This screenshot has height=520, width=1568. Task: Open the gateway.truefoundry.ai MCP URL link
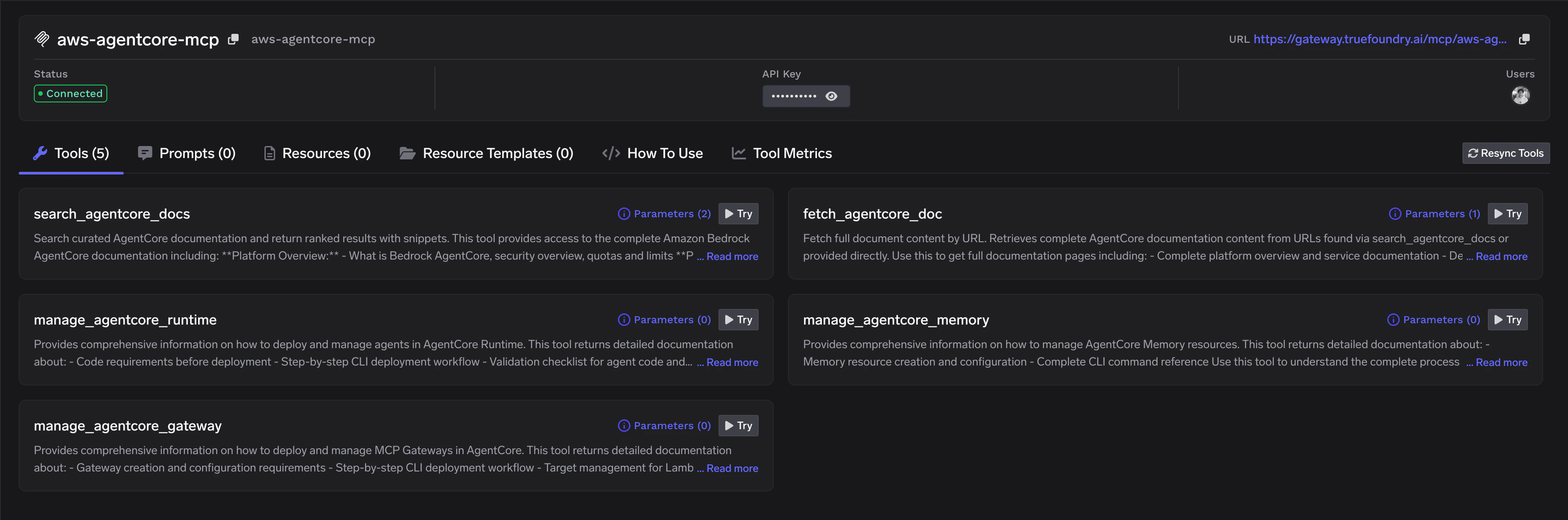click(1380, 39)
